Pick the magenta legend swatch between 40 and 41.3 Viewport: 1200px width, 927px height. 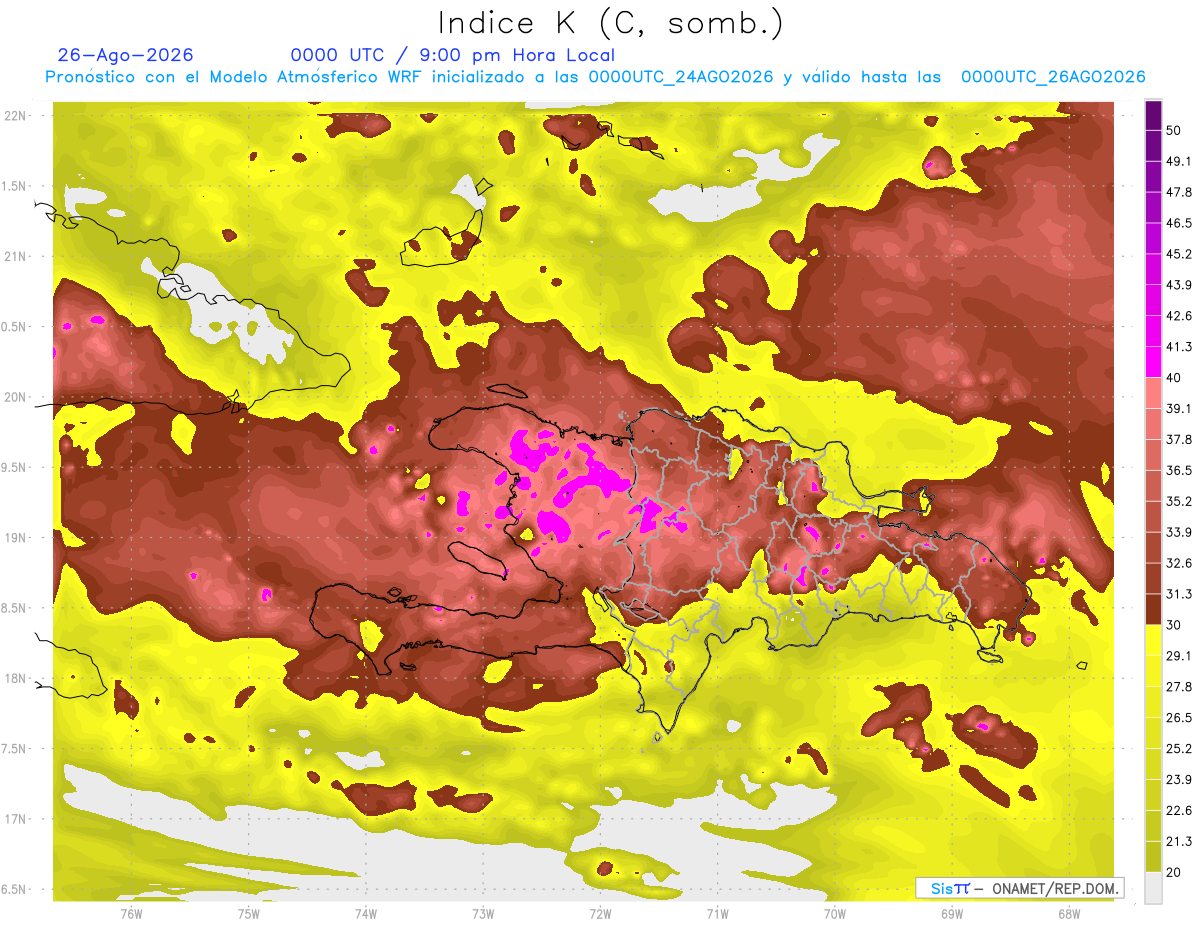[1153, 362]
